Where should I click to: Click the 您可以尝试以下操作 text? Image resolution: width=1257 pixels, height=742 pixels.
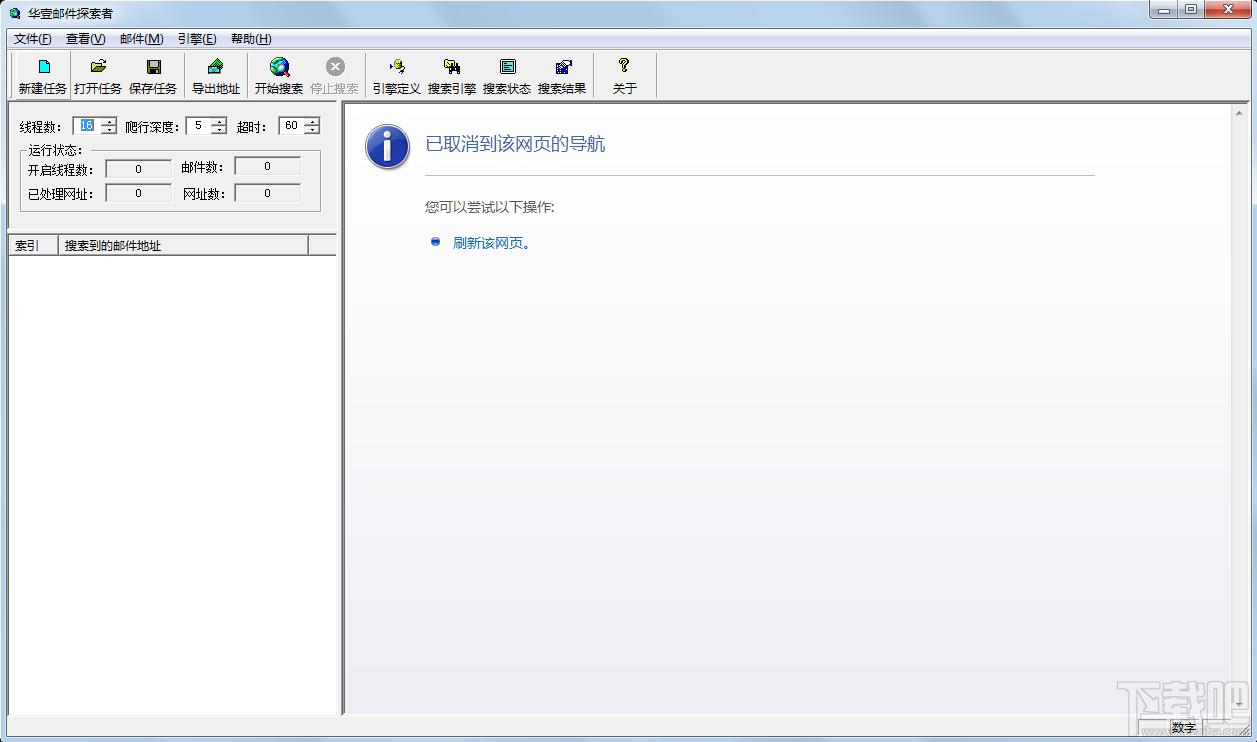pos(489,208)
